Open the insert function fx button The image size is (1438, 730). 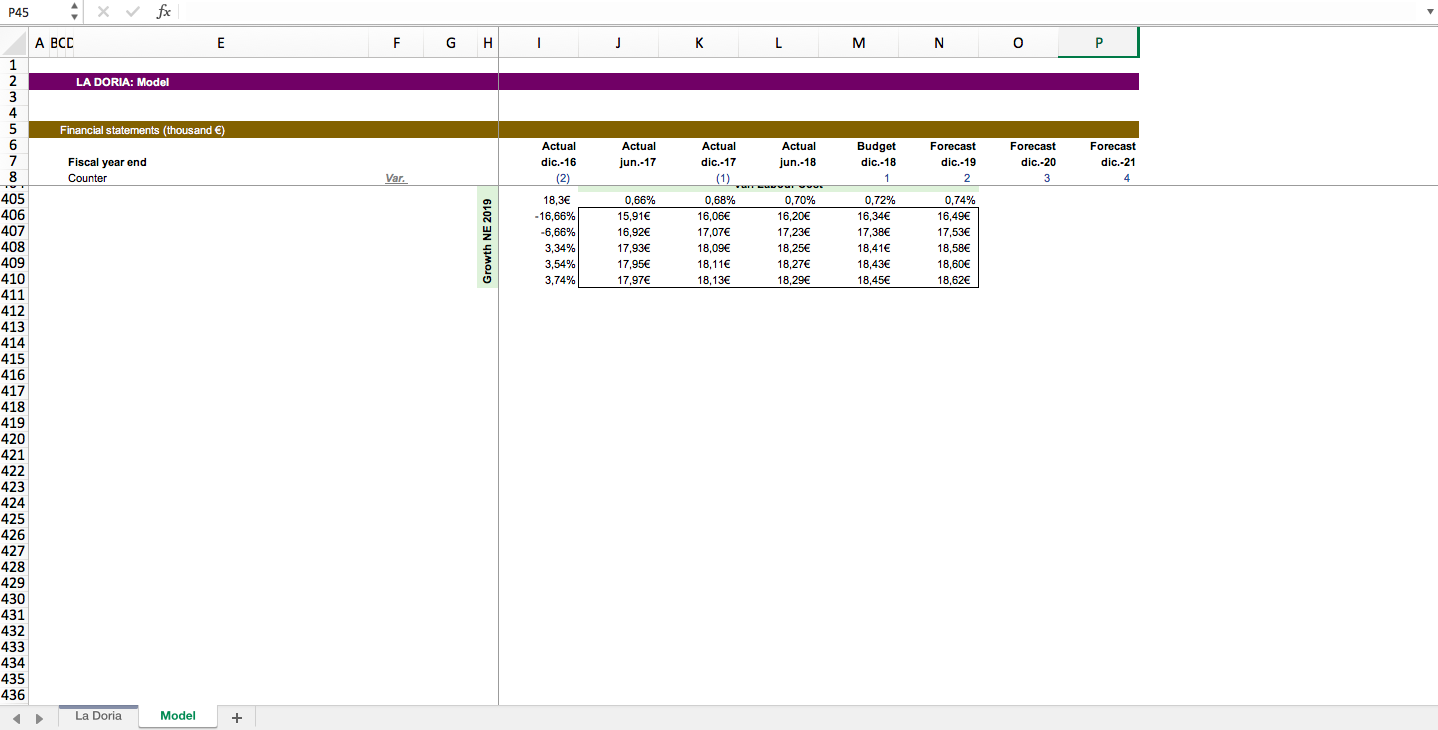click(164, 11)
